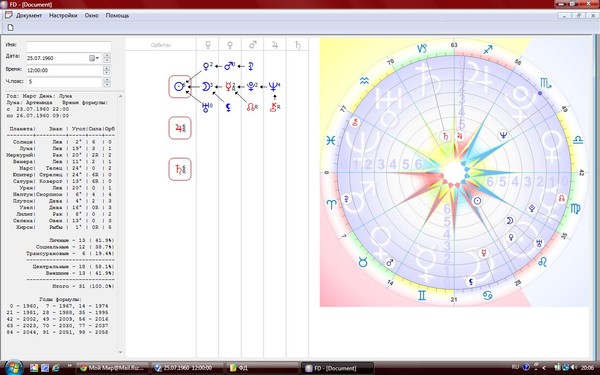Switch to the Мой Мир@Mail.Ru taskbar window
Viewport: 600px width, 375px height.
[x=112, y=368]
